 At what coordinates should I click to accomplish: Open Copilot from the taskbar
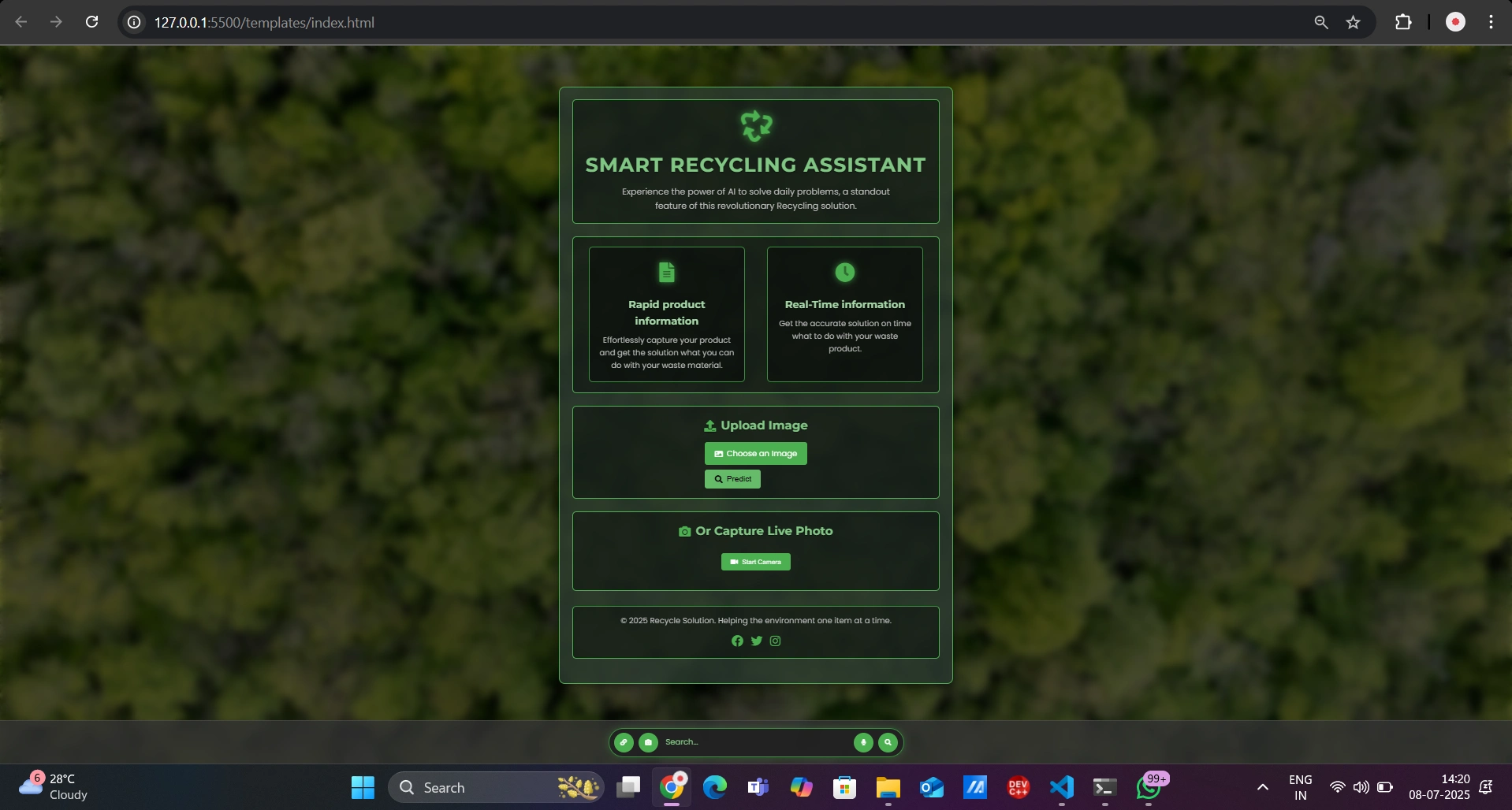click(802, 787)
